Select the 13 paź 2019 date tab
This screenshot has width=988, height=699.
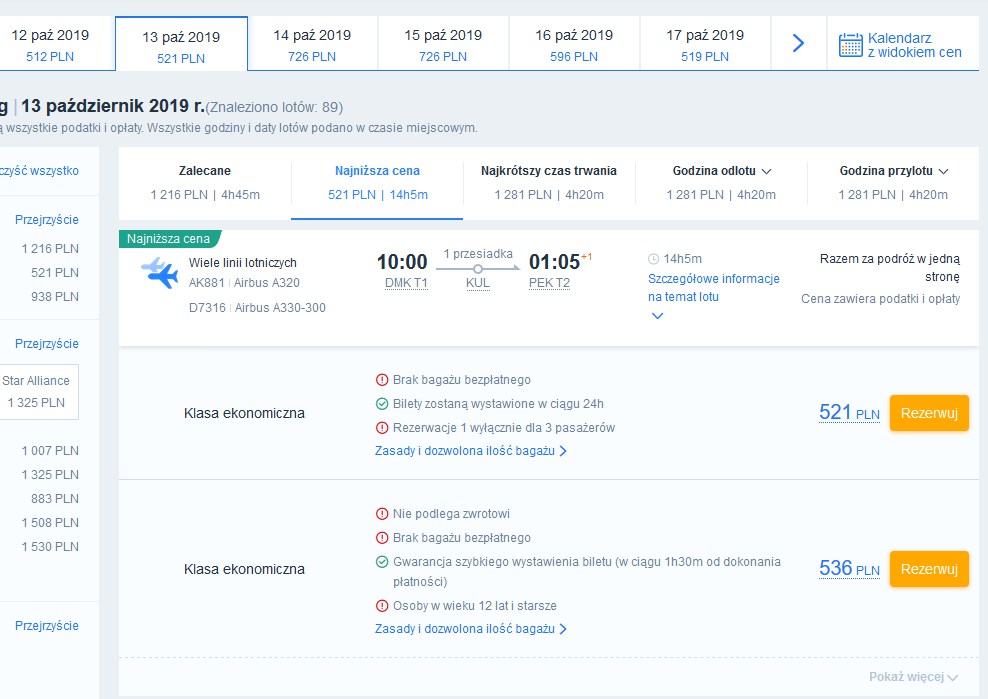[181, 44]
